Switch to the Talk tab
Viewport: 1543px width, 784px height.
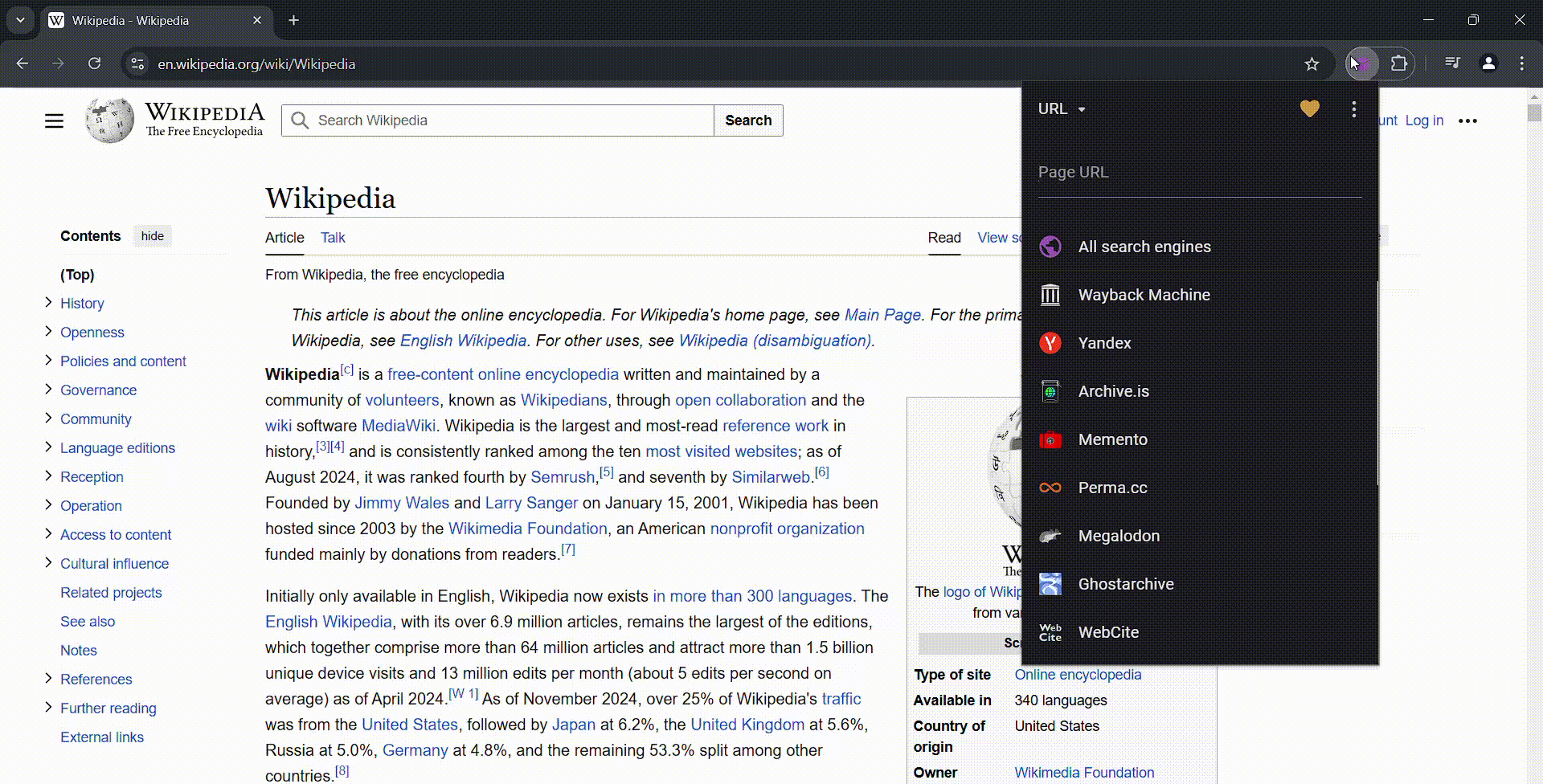pyautogui.click(x=333, y=238)
